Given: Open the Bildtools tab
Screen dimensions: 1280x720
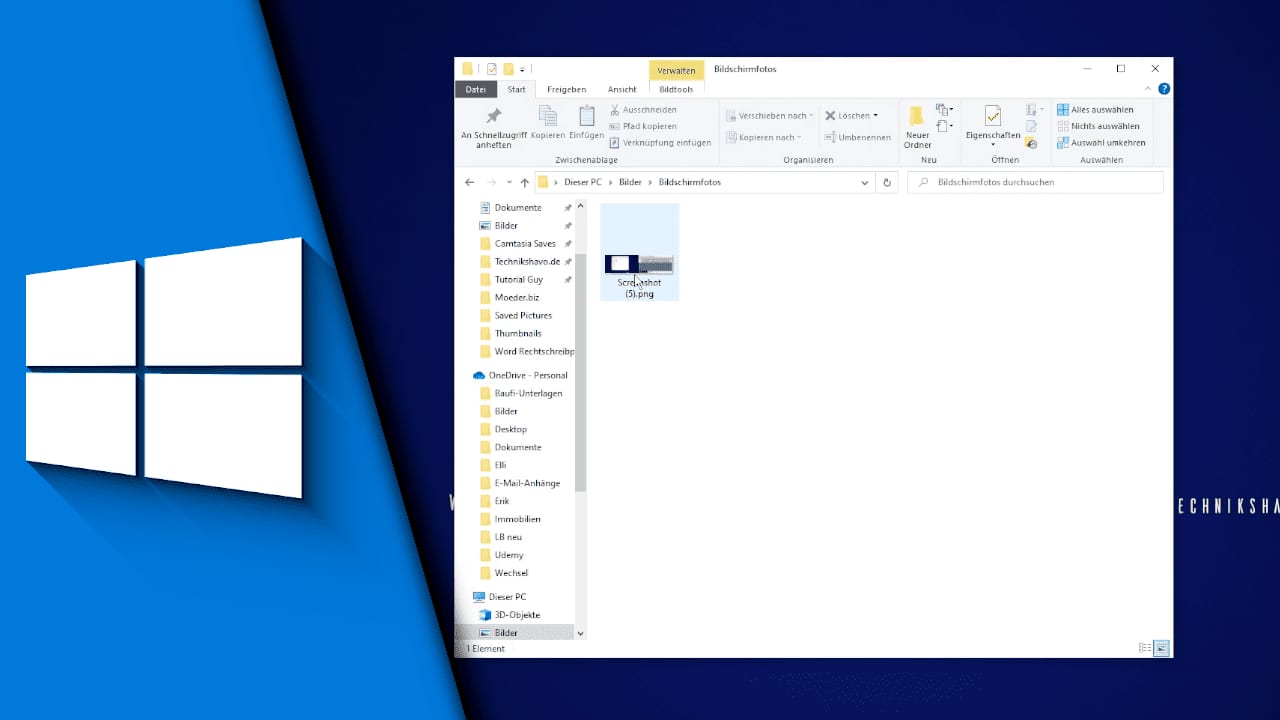Looking at the screenshot, I should click(x=676, y=89).
